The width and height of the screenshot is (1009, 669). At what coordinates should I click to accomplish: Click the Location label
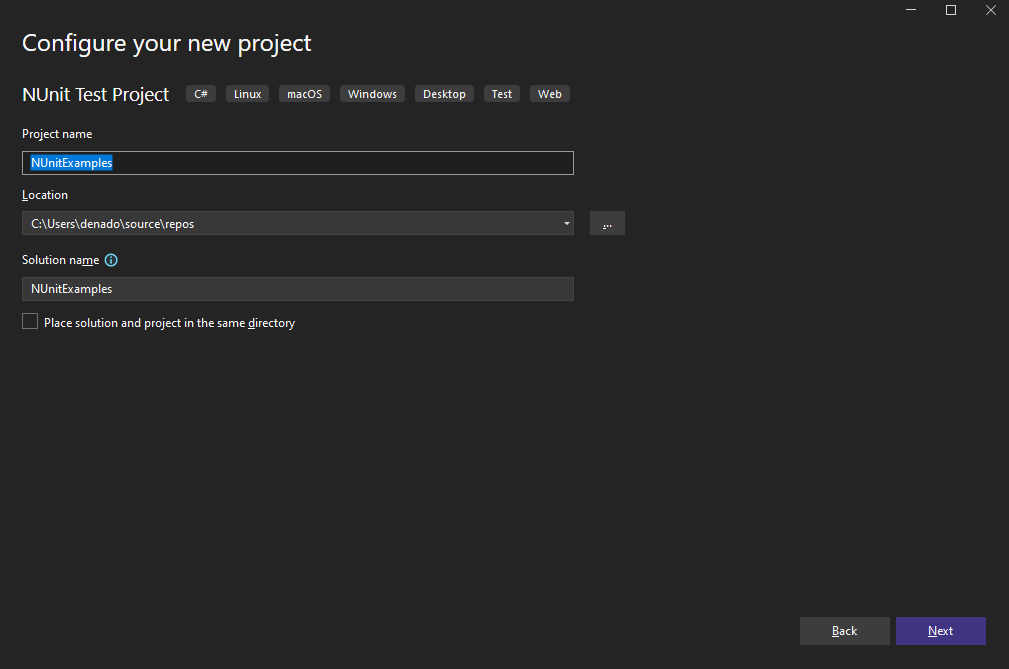click(x=44, y=195)
